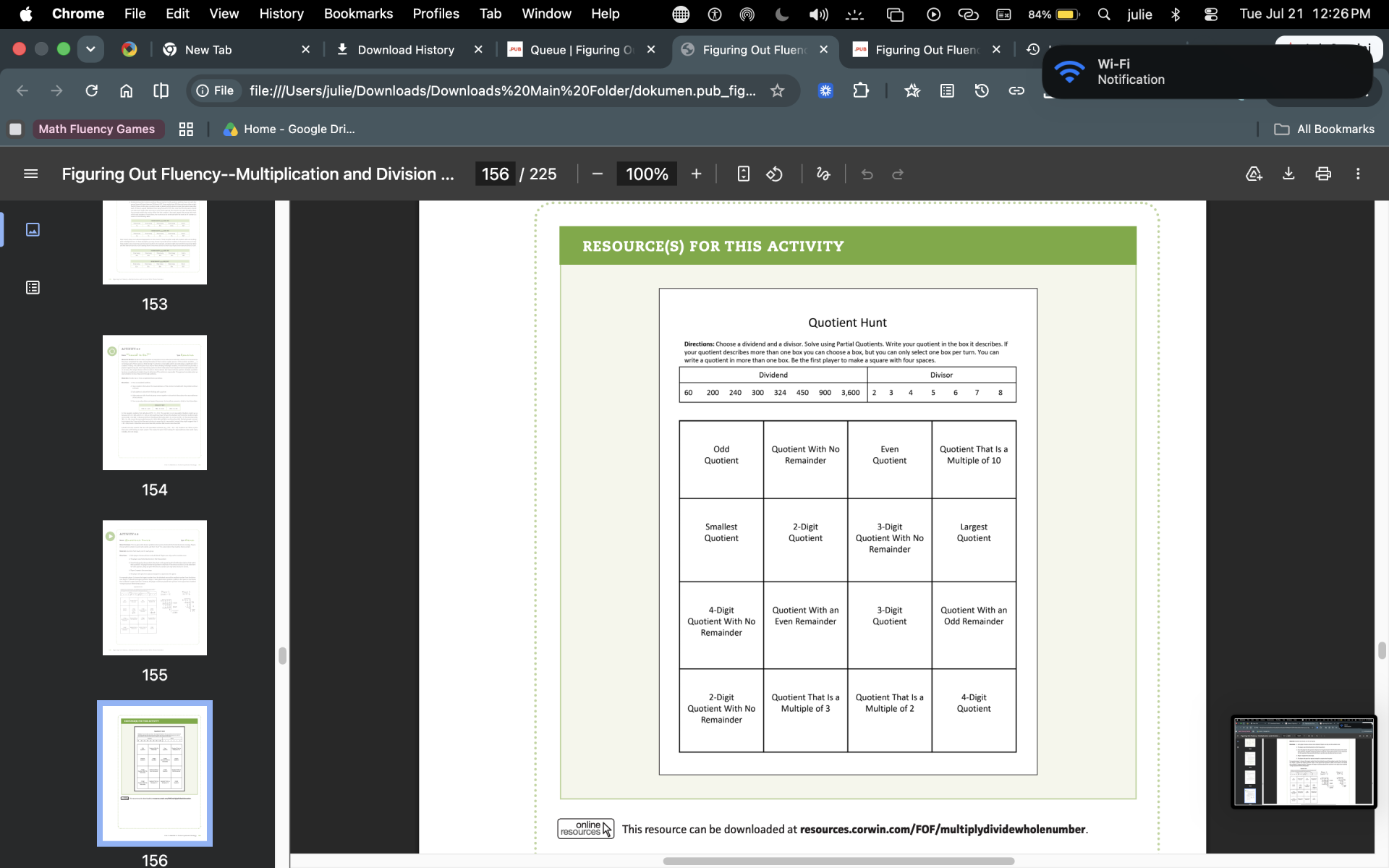Click the fit to page icon
The image size is (1389, 868).
[743, 174]
